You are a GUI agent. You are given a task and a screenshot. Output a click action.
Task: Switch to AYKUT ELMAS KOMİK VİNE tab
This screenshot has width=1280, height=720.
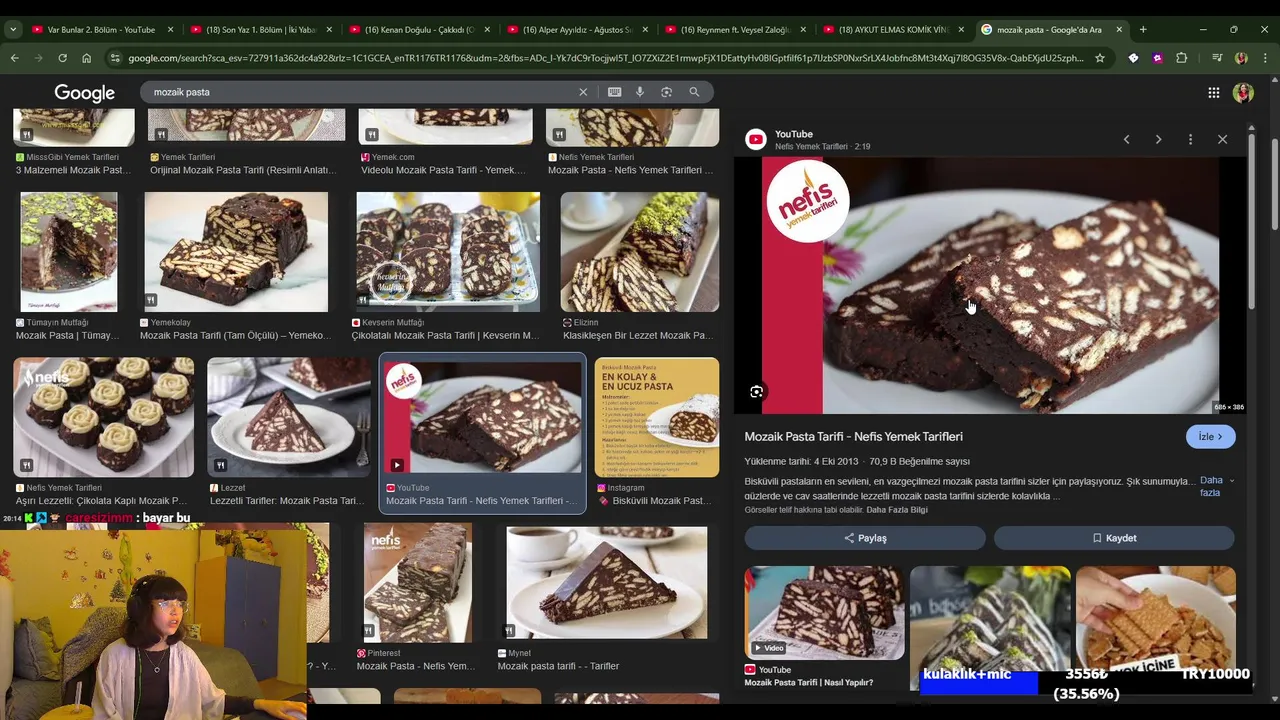(x=893, y=30)
